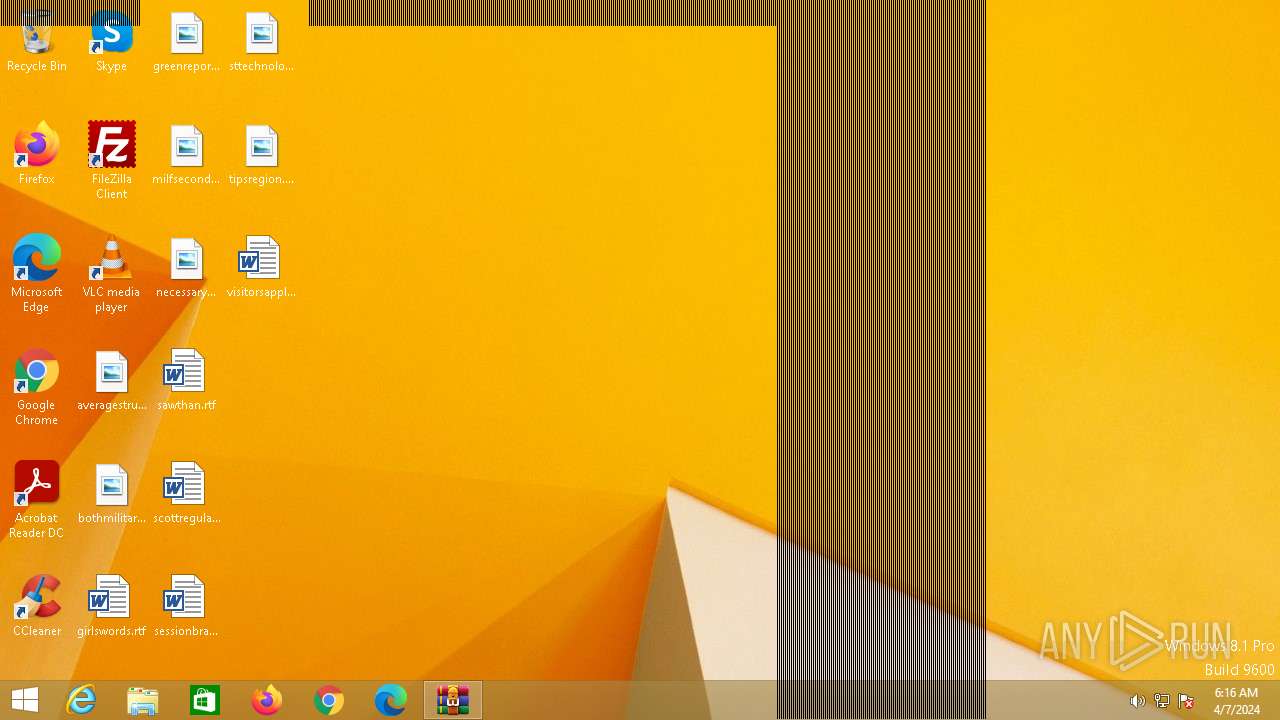Select the necessary... image file
Viewport: 1280px width, 720px height.
coord(186,266)
